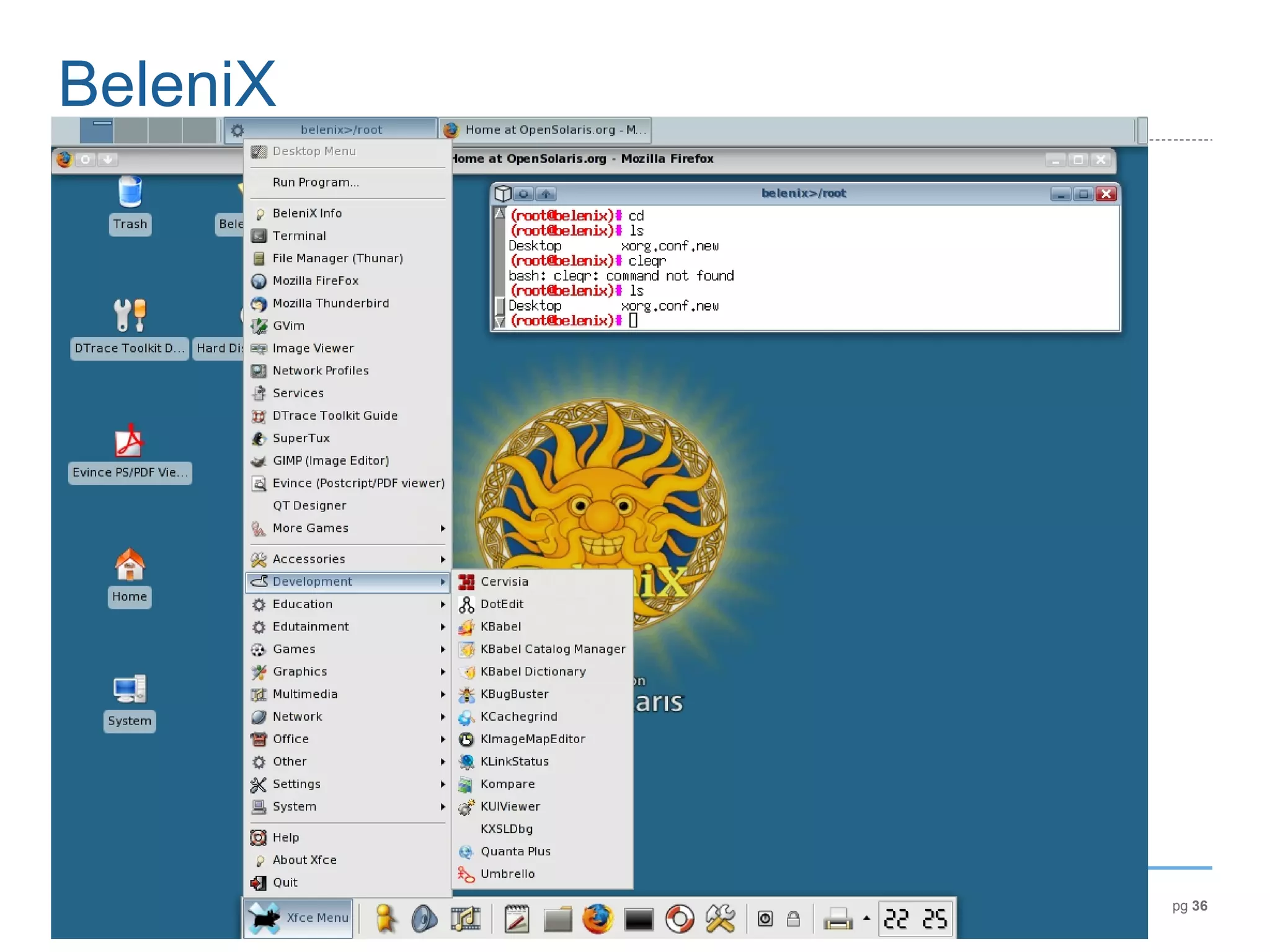Open Network Profiles menu entry
The image size is (1270, 952).
click(x=347, y=371)
